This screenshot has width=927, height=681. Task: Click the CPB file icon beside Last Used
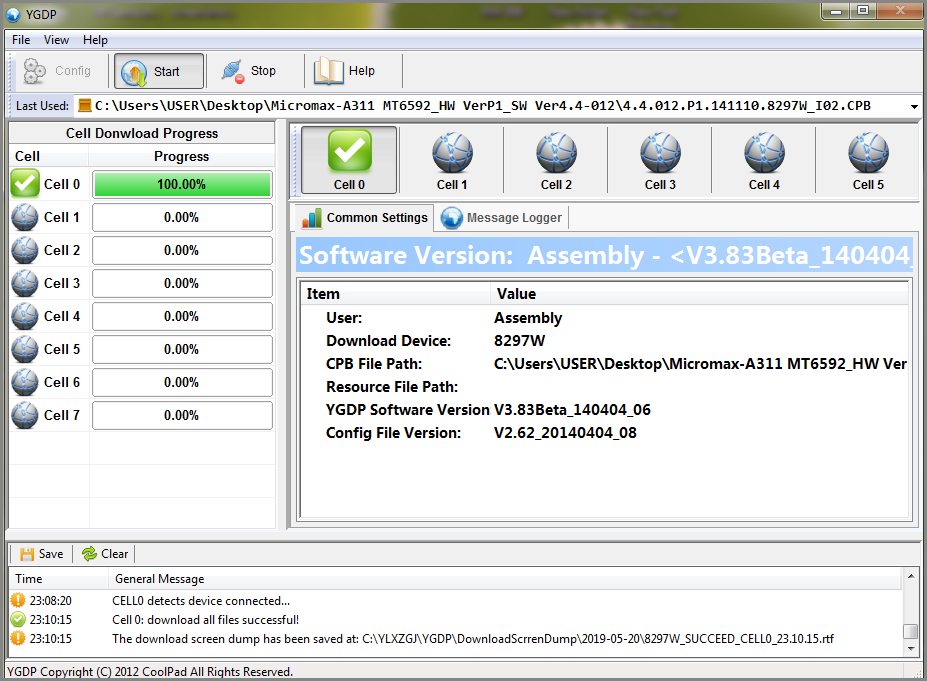(x=85, y=106)
